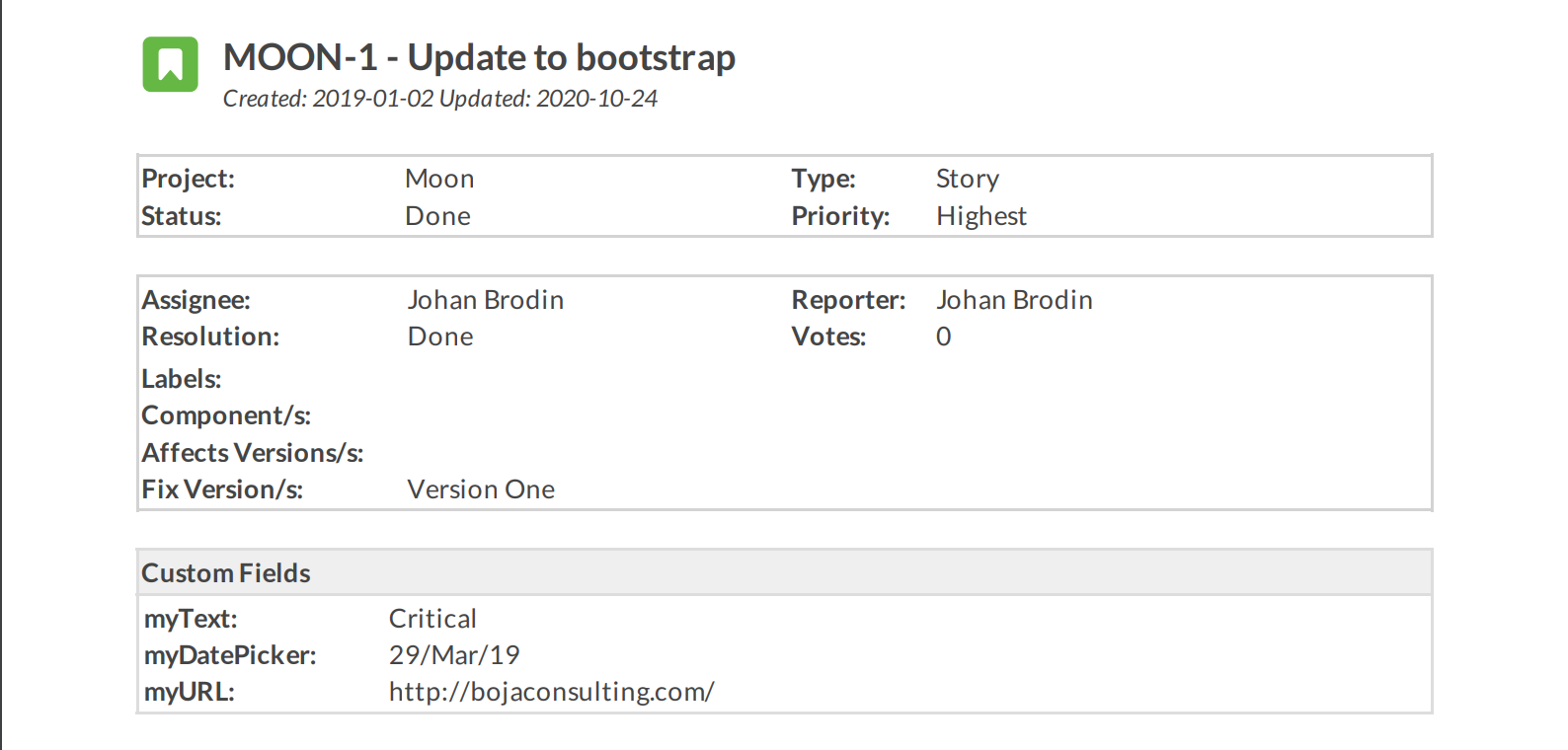This screenshot has width=1568, height=750.
Task: Click the Priority value Highest
Action: coord(981,216)
